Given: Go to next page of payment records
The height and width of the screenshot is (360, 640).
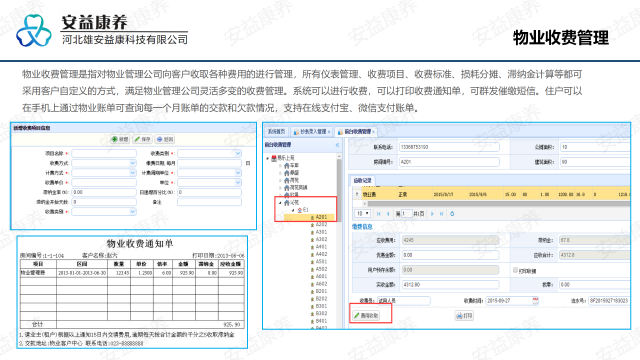Looking at the screenshot, I should click(x=432, y=213).
